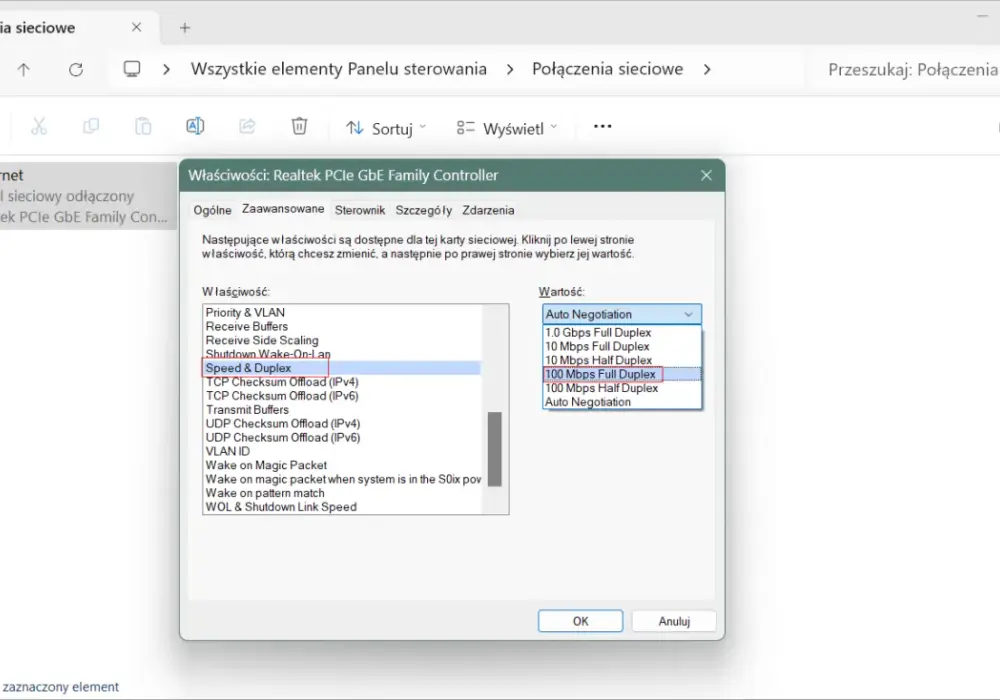Expand chevron after Wszystkie elementy Panelu sterowania
The height and width of the screenshot is (700, 1000).
[510, 69]
